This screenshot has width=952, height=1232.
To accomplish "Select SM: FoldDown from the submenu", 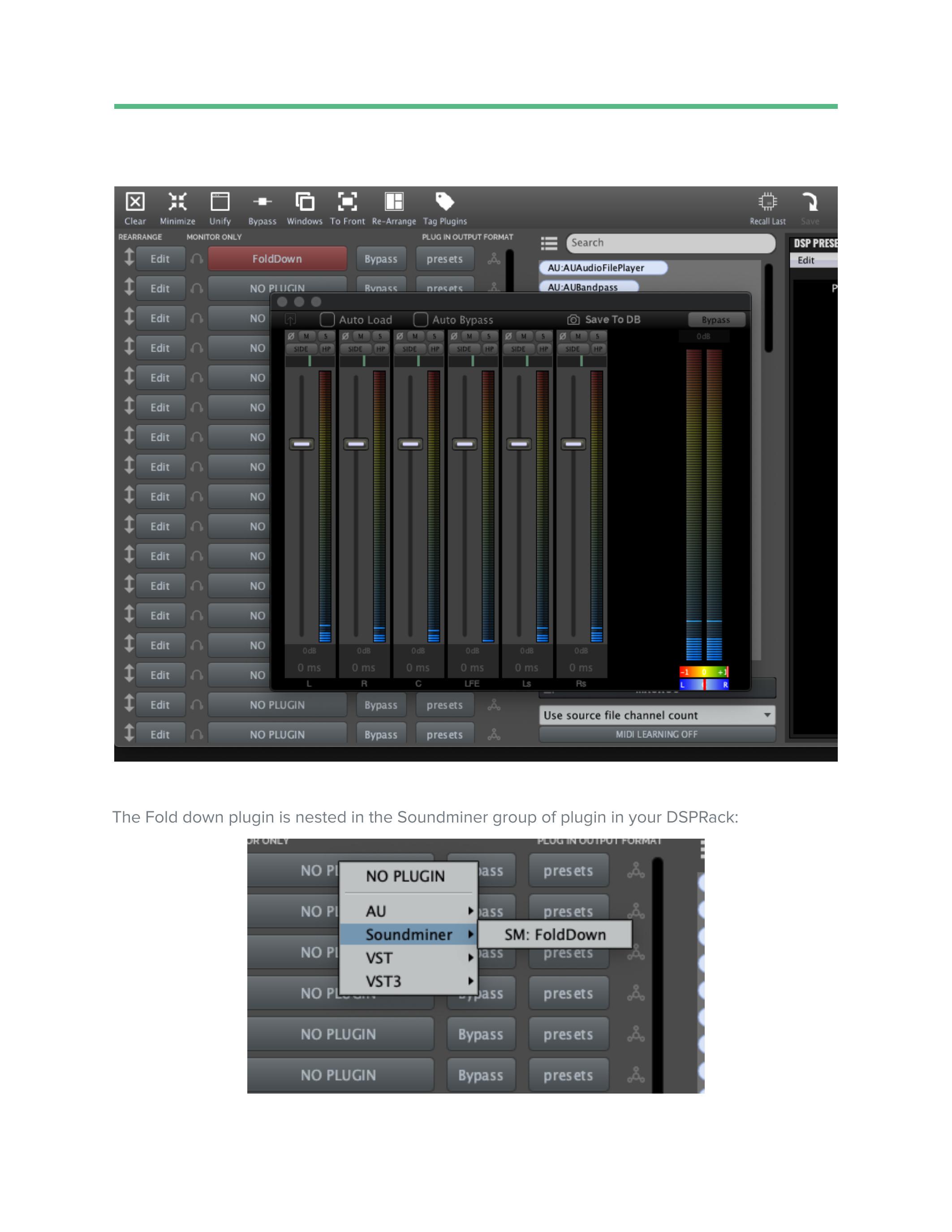I will tap(554, 935).
